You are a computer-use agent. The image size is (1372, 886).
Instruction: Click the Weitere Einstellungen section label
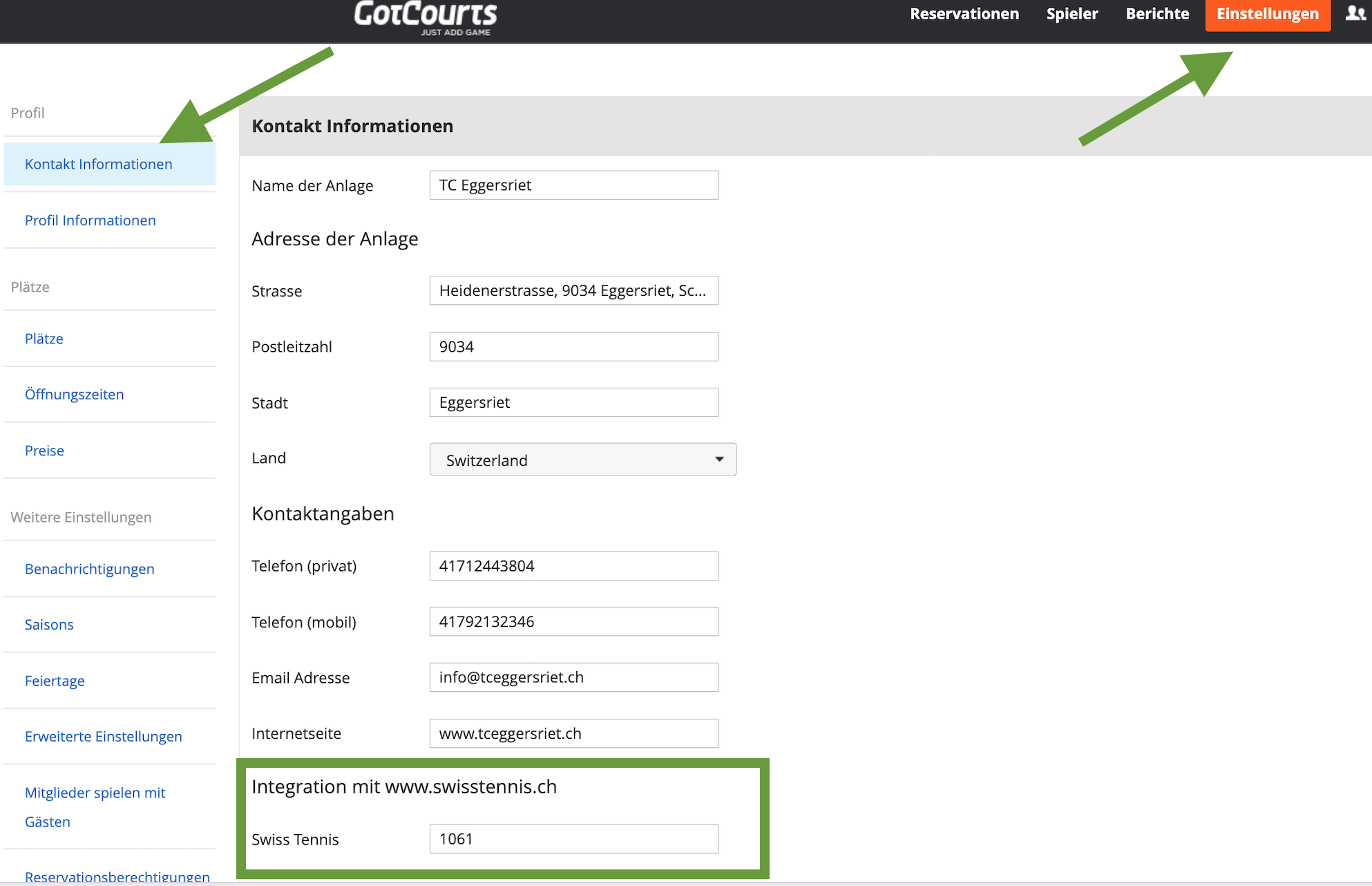81,517
